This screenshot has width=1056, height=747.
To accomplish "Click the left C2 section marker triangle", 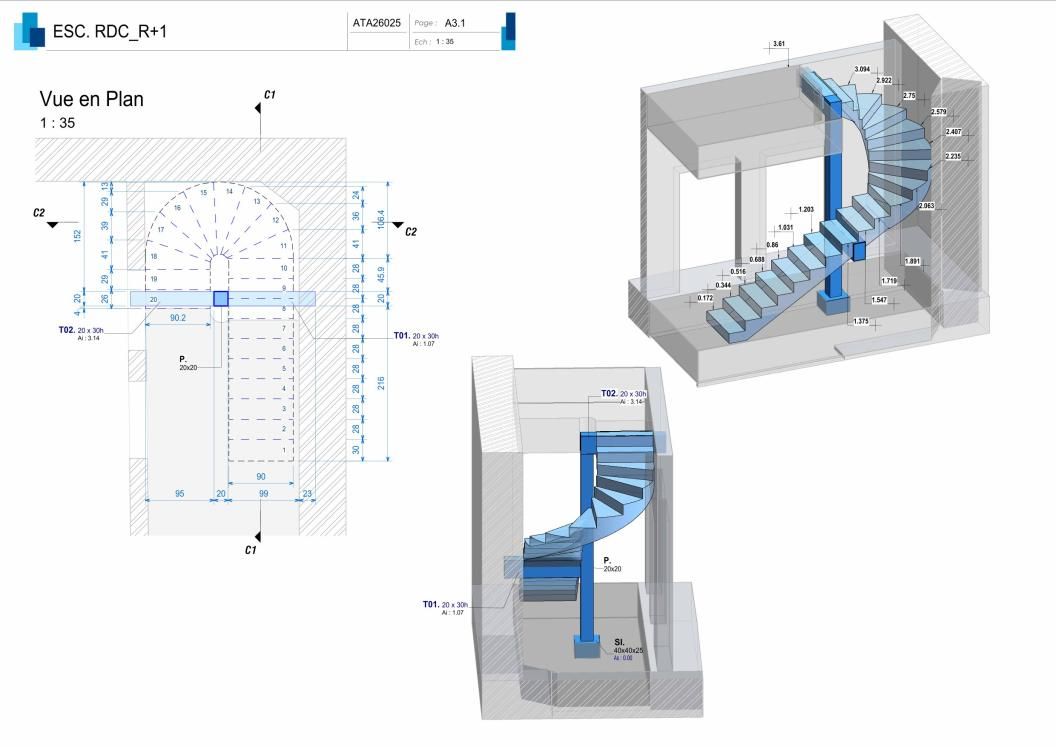I will [x=53, y=225].
